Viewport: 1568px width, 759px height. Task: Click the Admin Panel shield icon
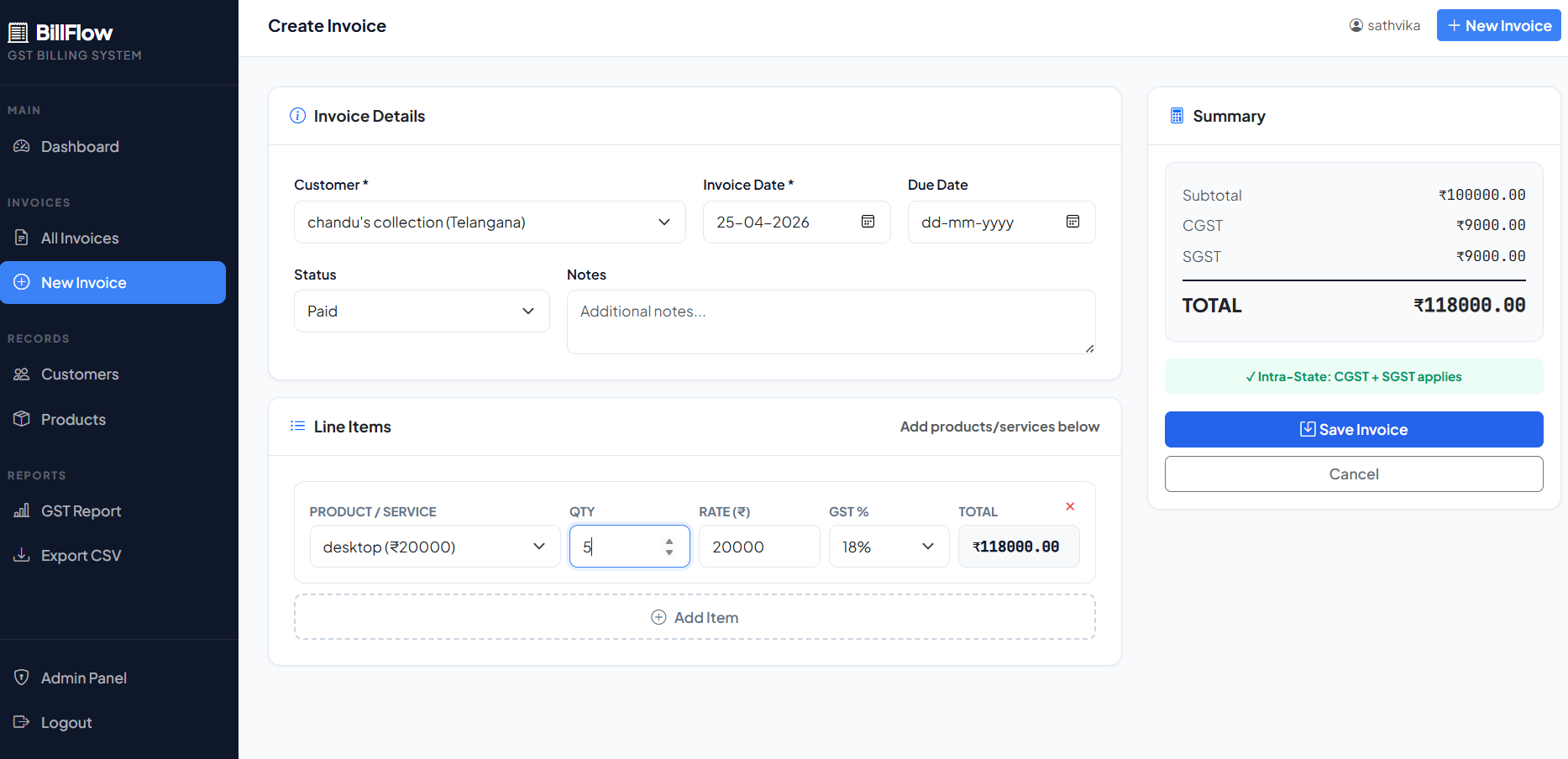[22, 678]
